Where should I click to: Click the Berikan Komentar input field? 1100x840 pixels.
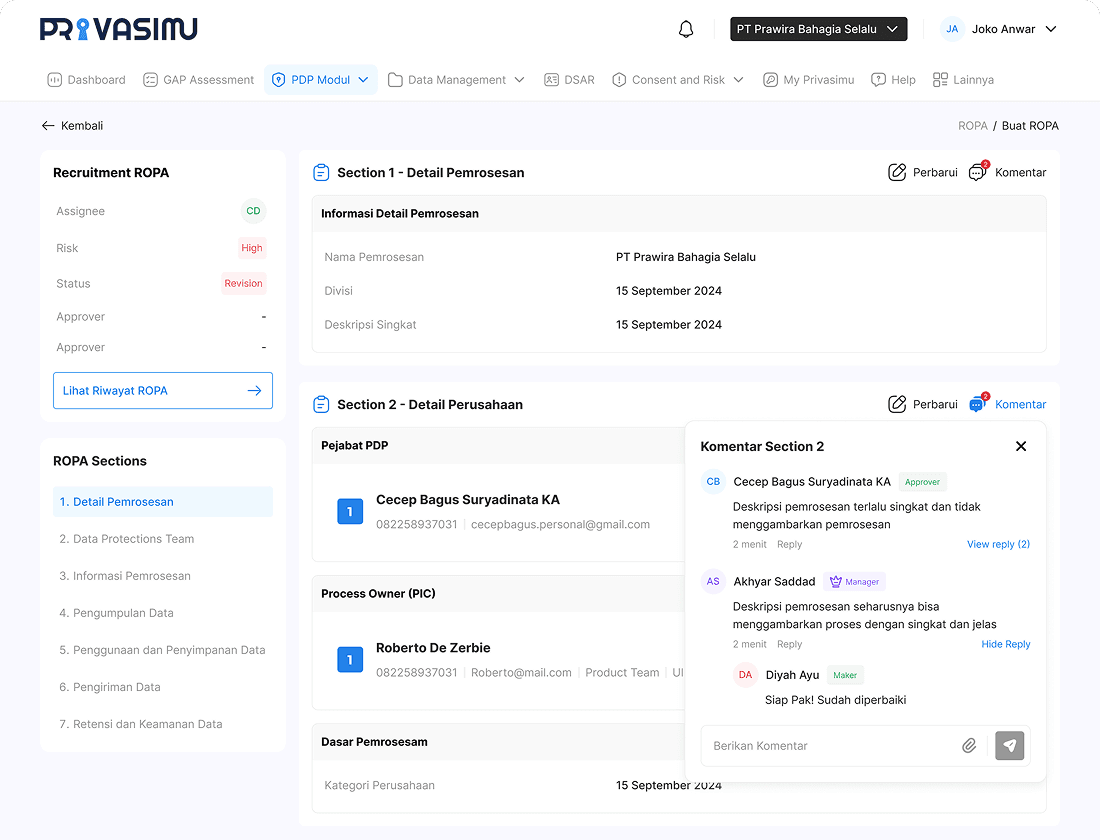click(828, 746)
